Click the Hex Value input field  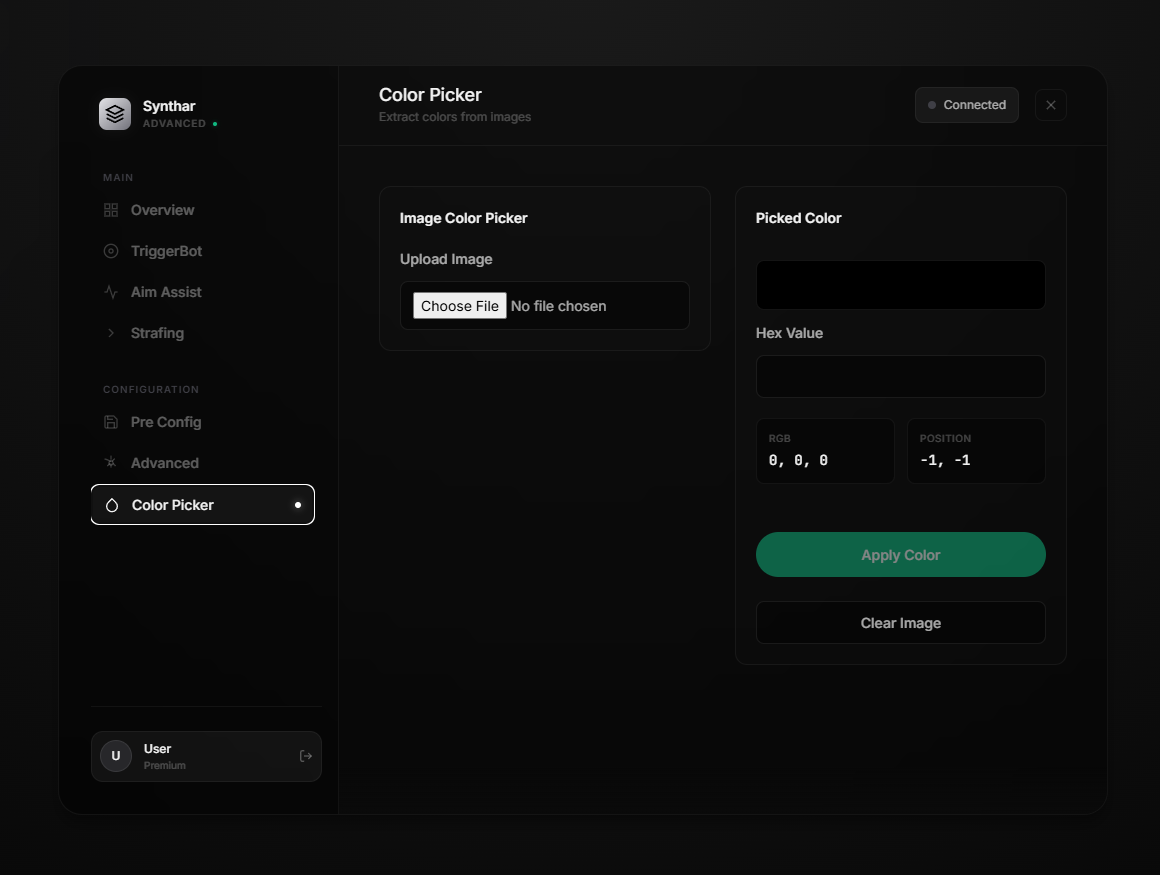point(900,377)
